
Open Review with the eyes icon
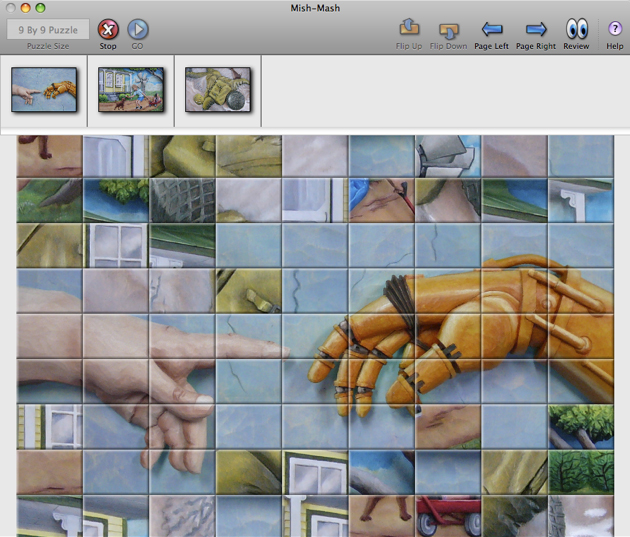576,29
